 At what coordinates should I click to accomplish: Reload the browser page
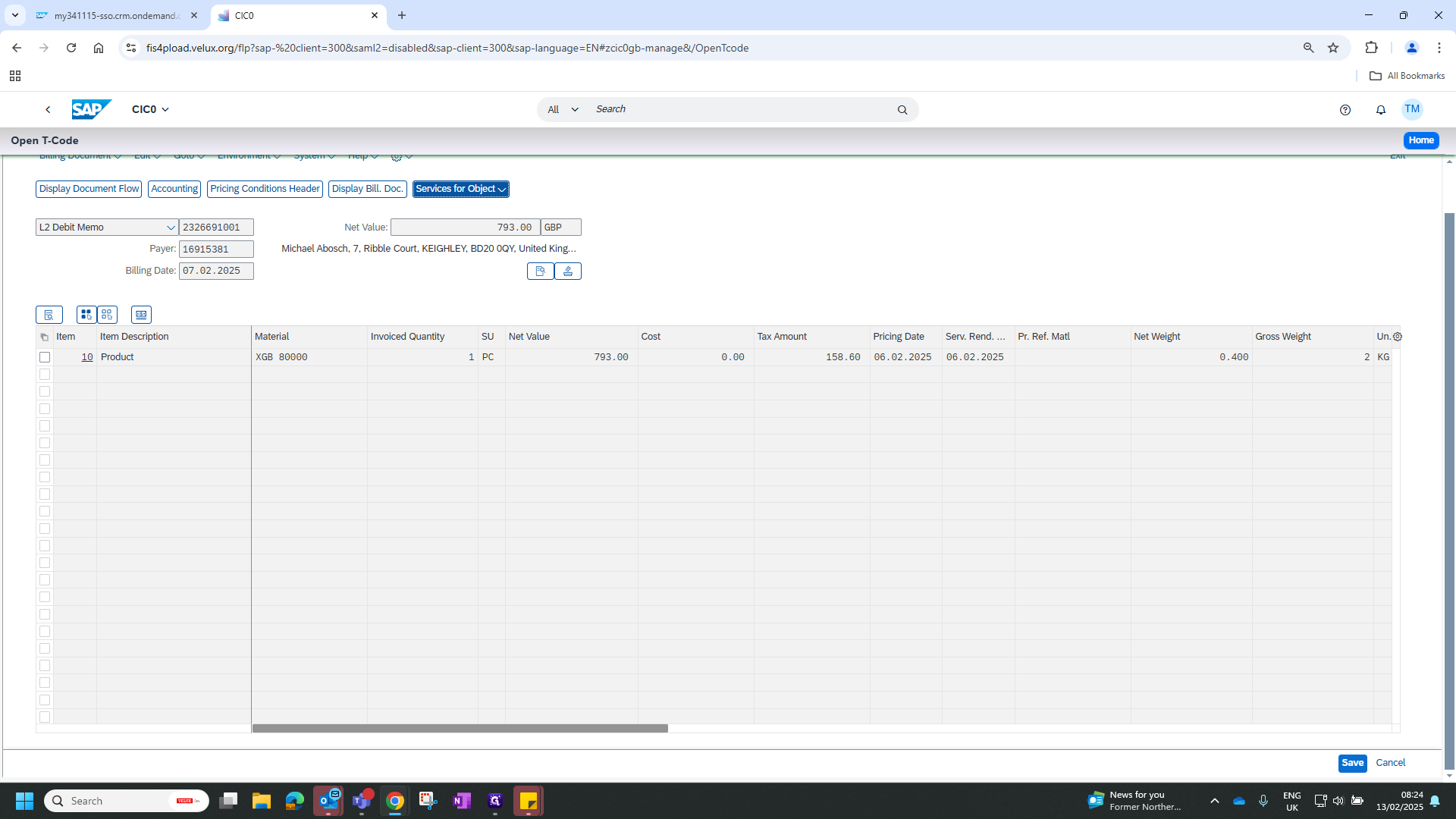[71, 48]
